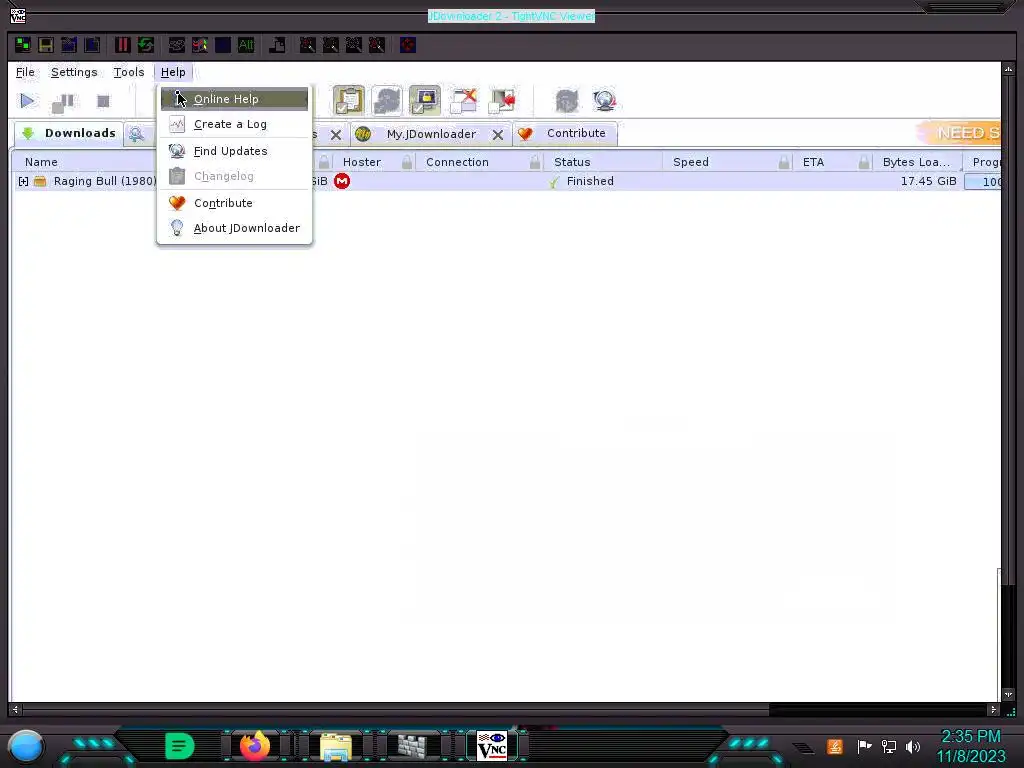The image size is (1024, 768).
Task: Toggle the green Alt key icon in VNC toolbar
Action: point(246,45)
